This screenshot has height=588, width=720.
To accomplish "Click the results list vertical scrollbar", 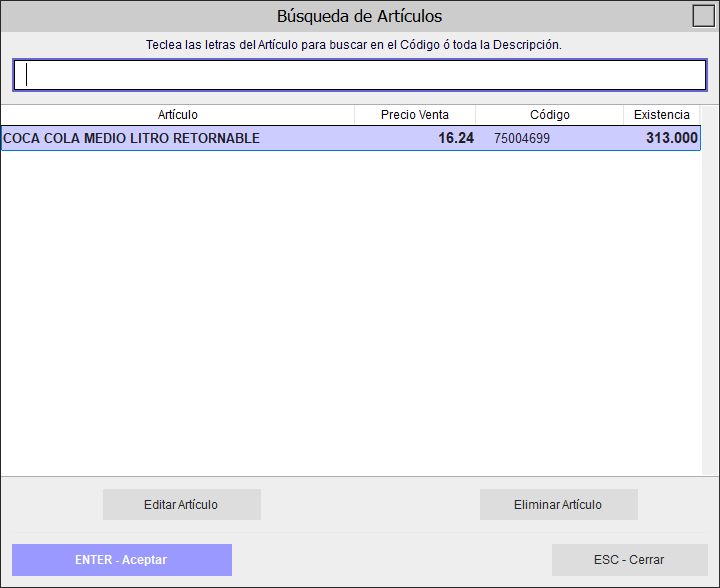I will point(710,290).
